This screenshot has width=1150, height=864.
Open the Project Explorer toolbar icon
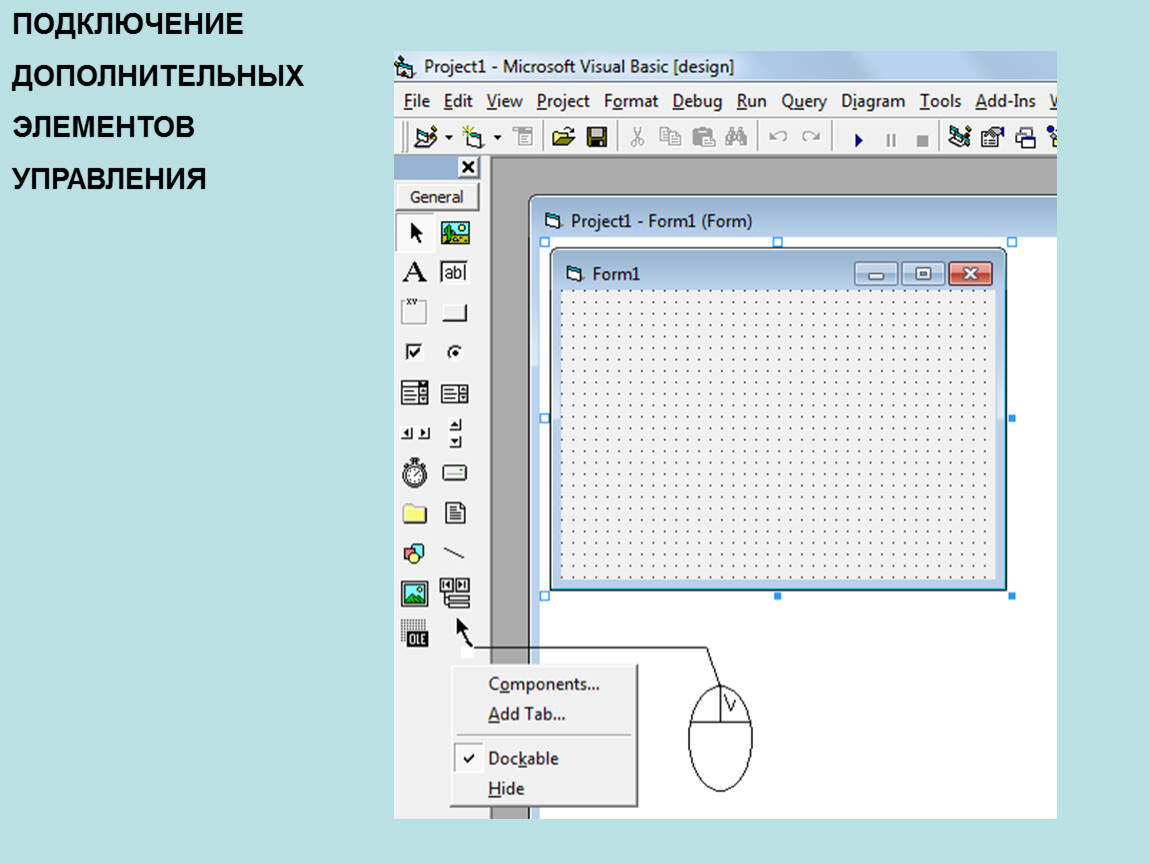[959, 137]
